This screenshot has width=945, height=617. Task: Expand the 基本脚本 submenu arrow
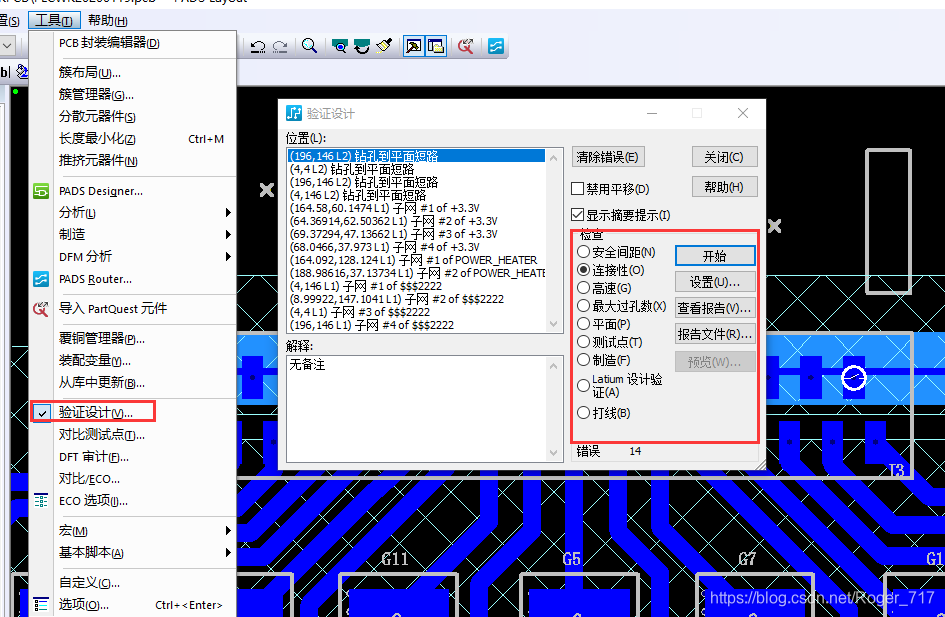coord(228,553)
